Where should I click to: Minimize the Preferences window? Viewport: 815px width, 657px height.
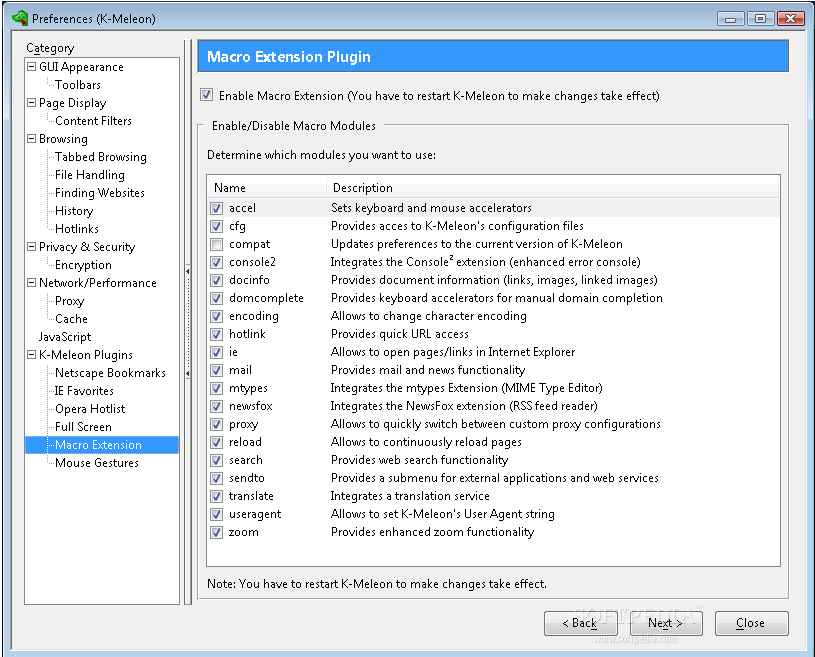point(731,19)
